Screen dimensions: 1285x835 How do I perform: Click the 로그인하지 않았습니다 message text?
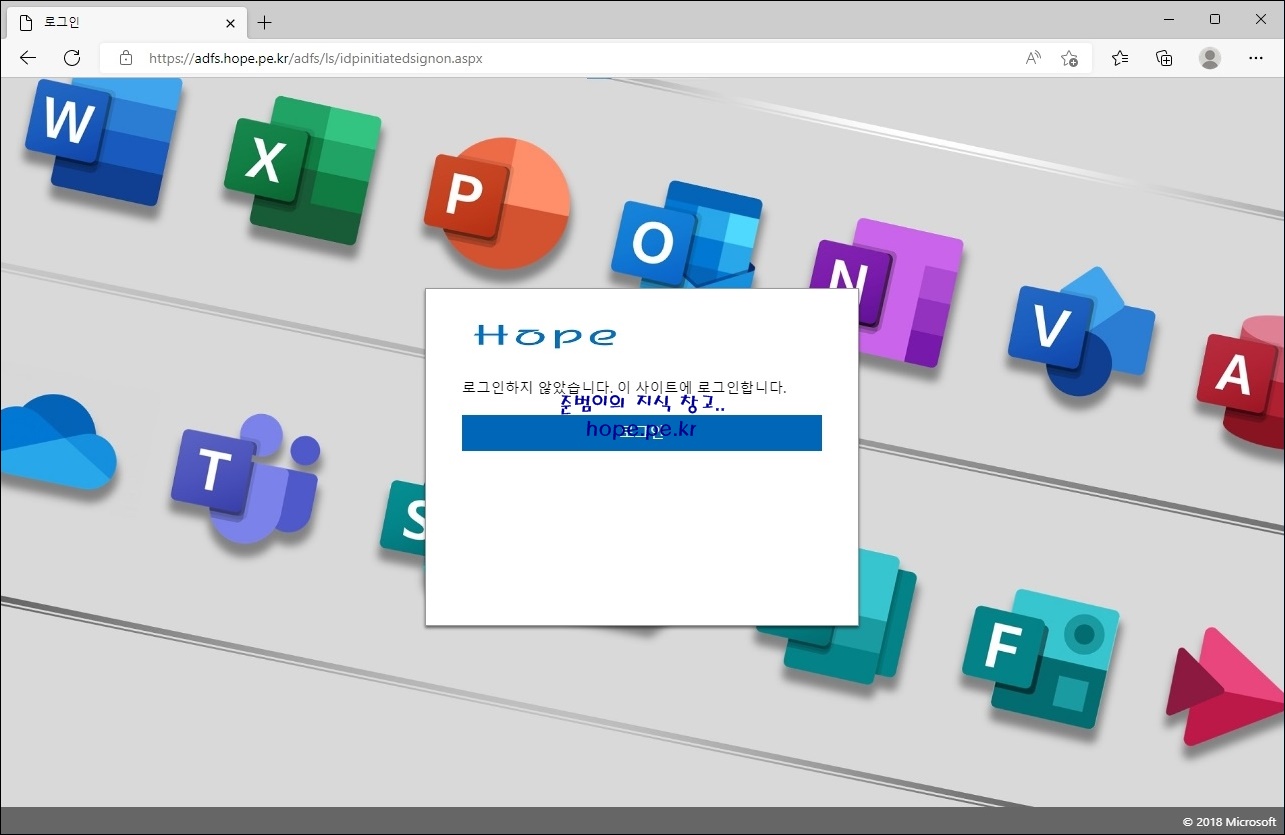coord(624,387)
